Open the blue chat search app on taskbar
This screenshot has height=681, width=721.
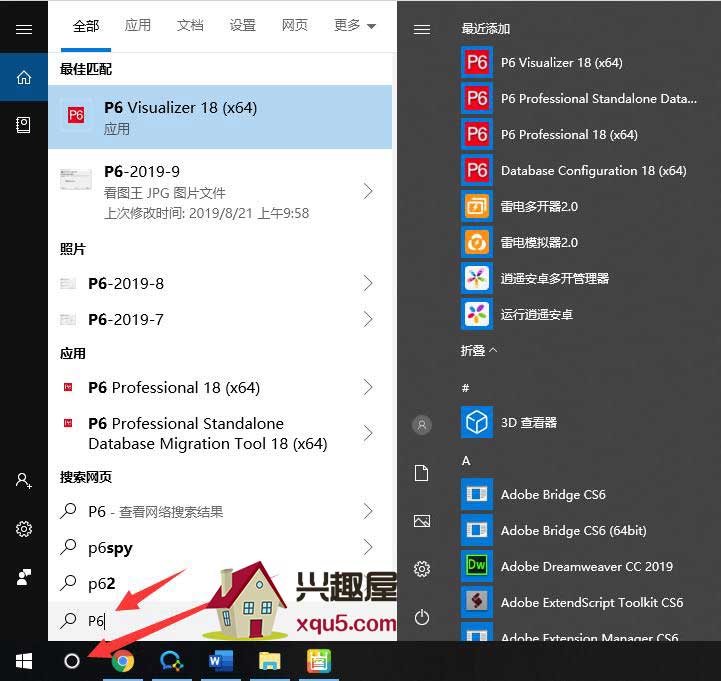tap(172, 661)
